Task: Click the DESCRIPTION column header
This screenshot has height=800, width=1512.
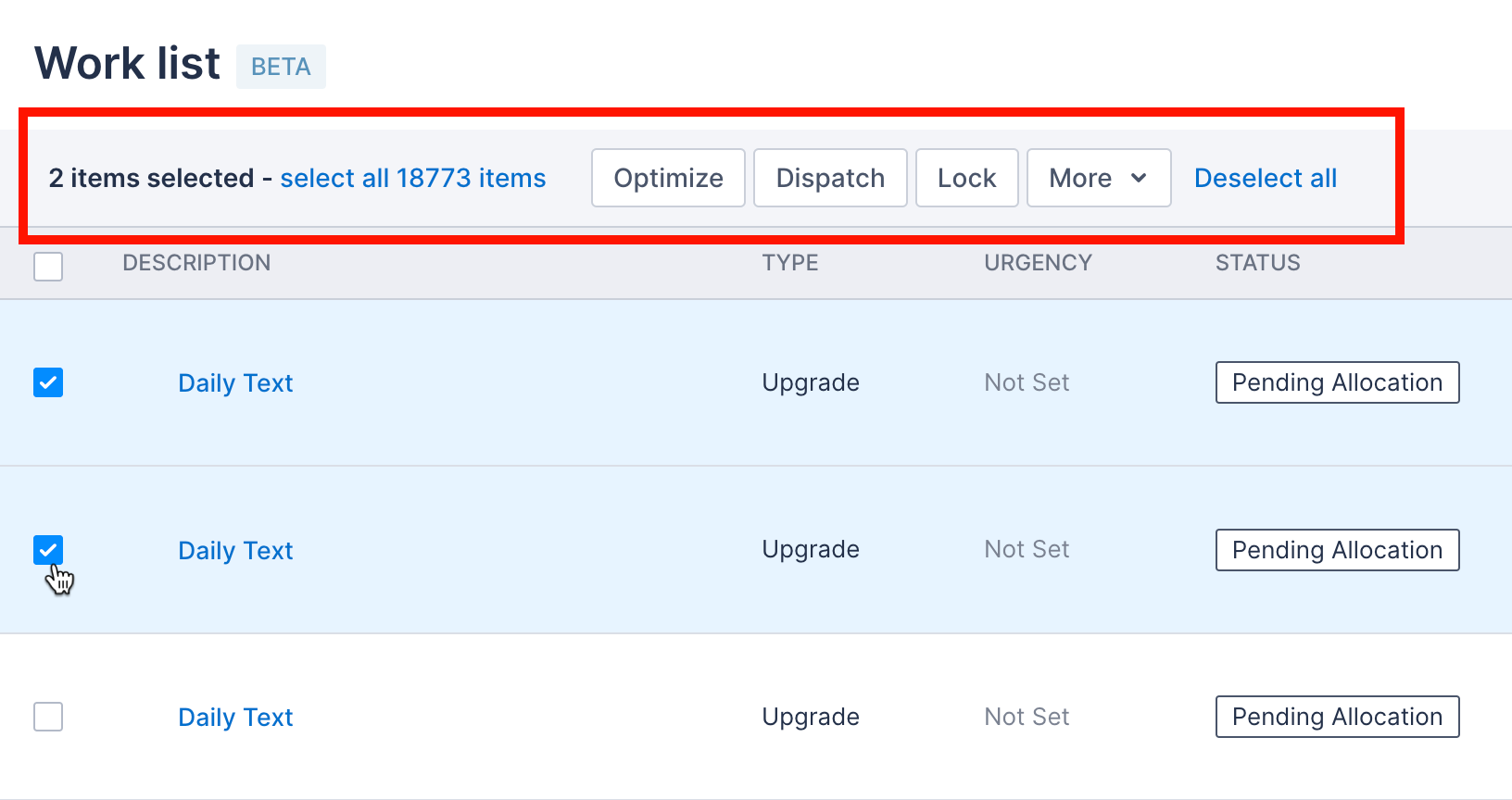Action: click(196, 263)
